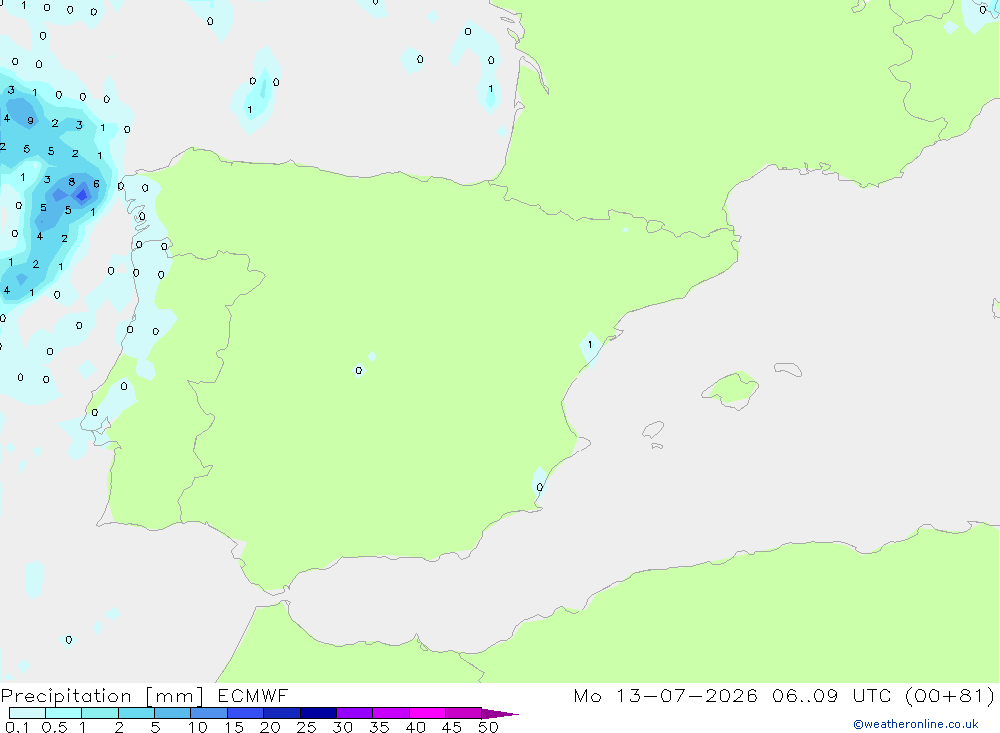This screenshot has width=1000, height=733.
Task: Choose the 20–25 mm dark blue legend swatch
Action: 281,713
